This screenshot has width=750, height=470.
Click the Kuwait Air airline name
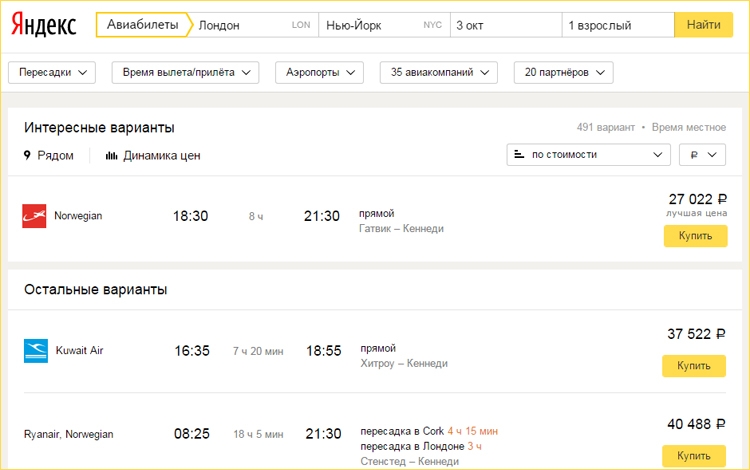[79, 350]
